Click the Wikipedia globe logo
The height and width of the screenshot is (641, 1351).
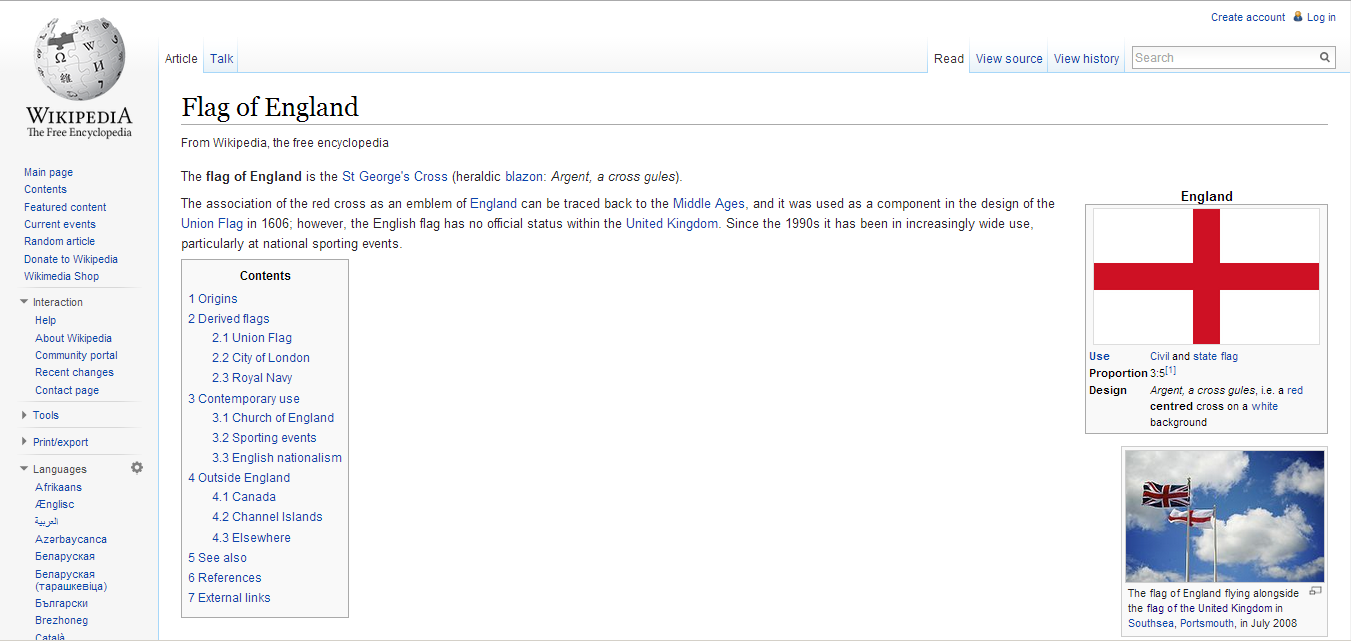point(79,60)
